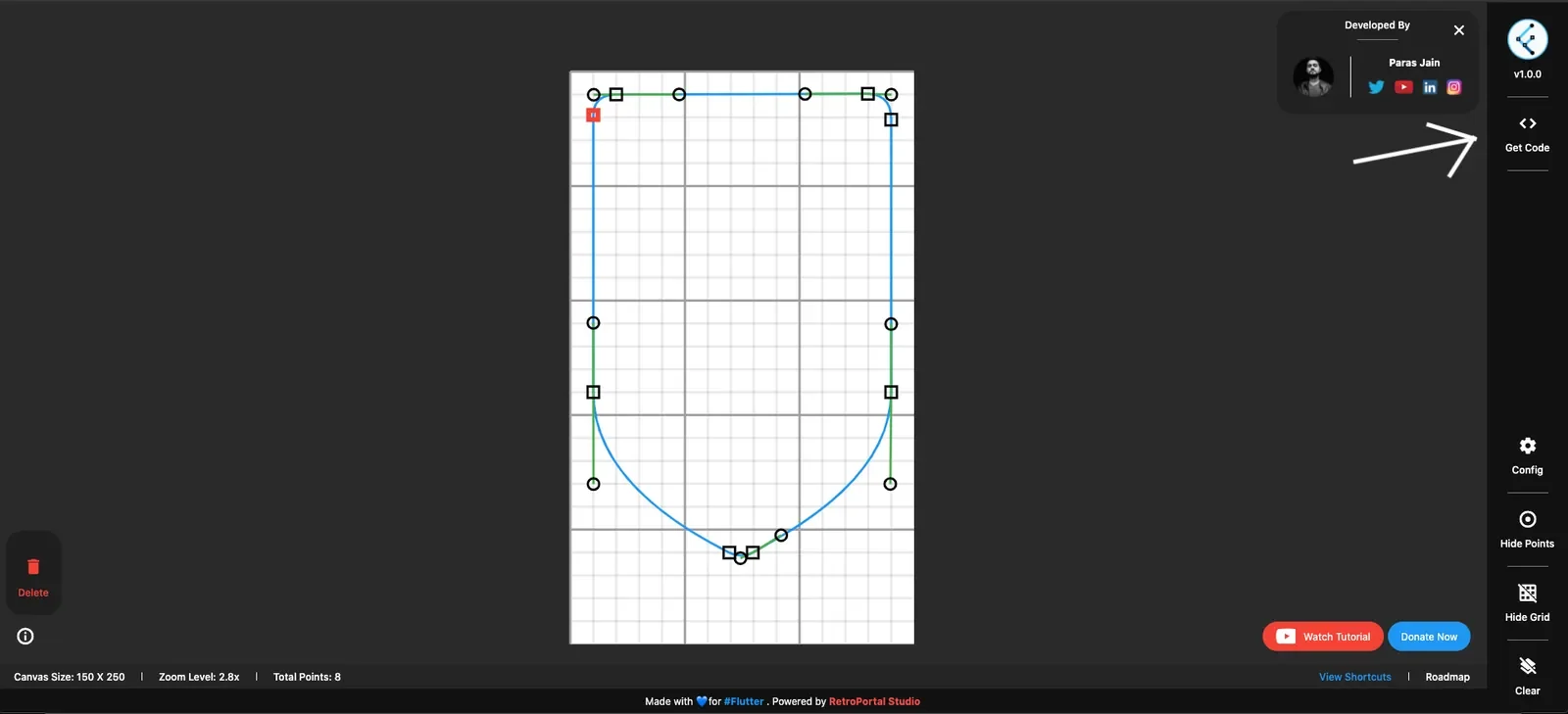Open Paras Jain's YouTube channel
Image resolution: width=1568 pixels, height=714 pixels.
(1403, 87)
